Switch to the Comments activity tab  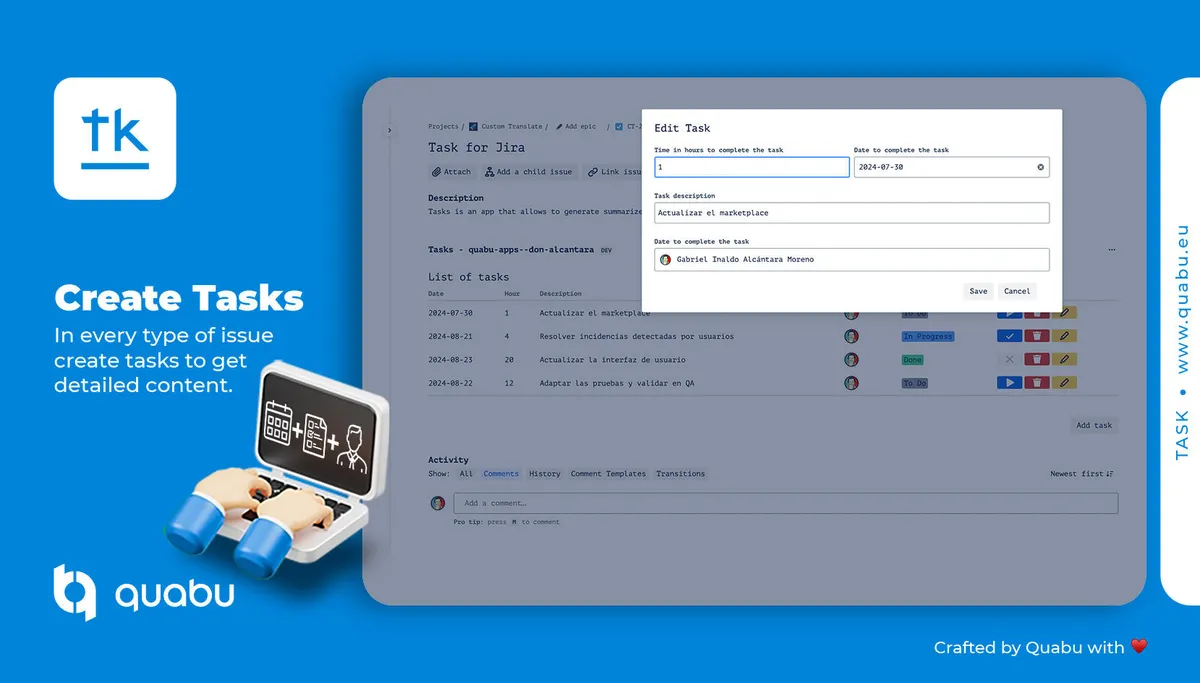(x=501, y=474)
